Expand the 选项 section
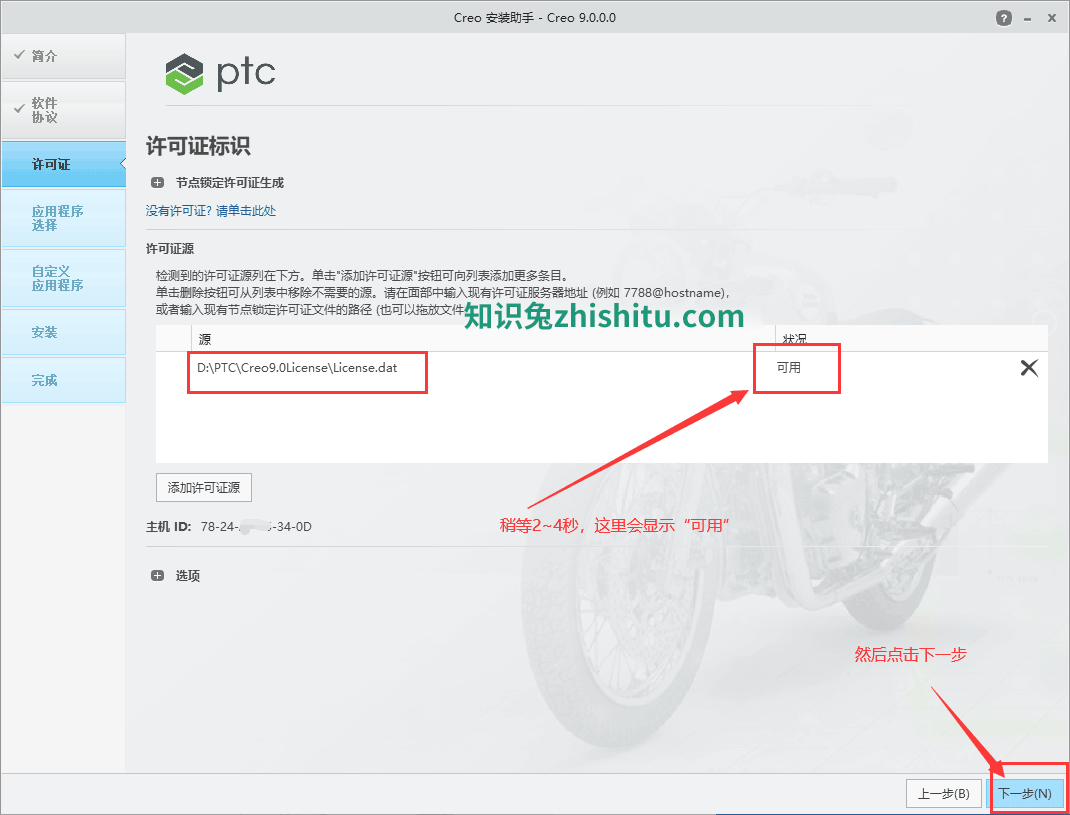Image resolution: width=1070 pixels, height=815 pixels. coord(158,575)
